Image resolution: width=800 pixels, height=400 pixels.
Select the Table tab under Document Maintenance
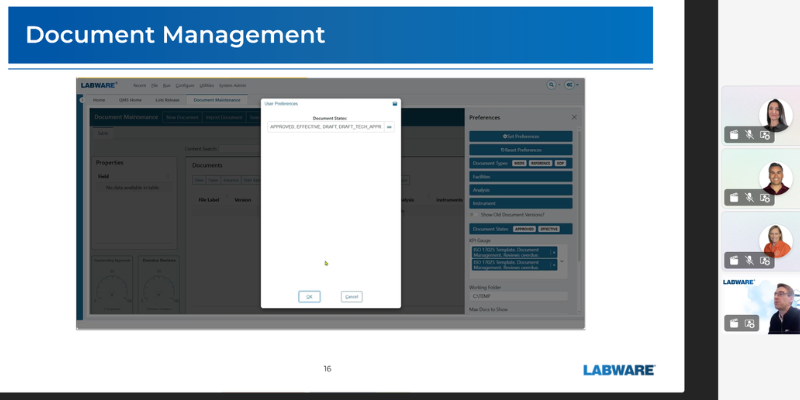coord(103,133)
